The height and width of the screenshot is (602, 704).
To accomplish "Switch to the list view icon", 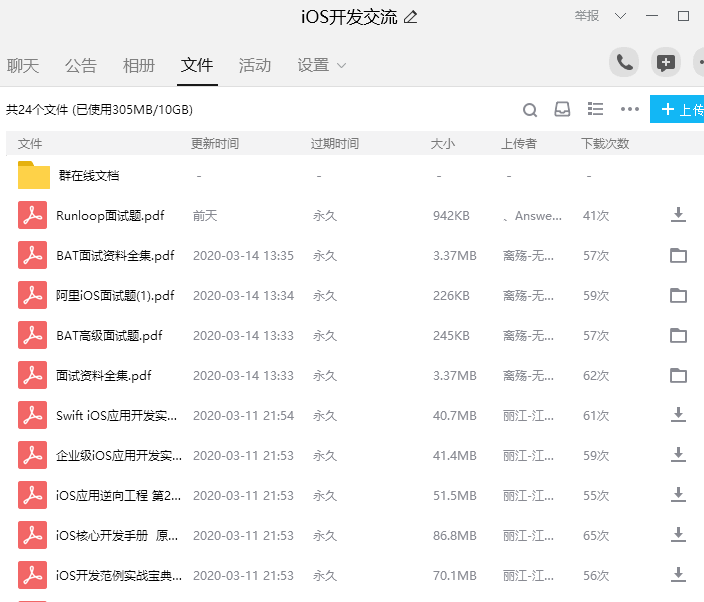I will point(595,109).
